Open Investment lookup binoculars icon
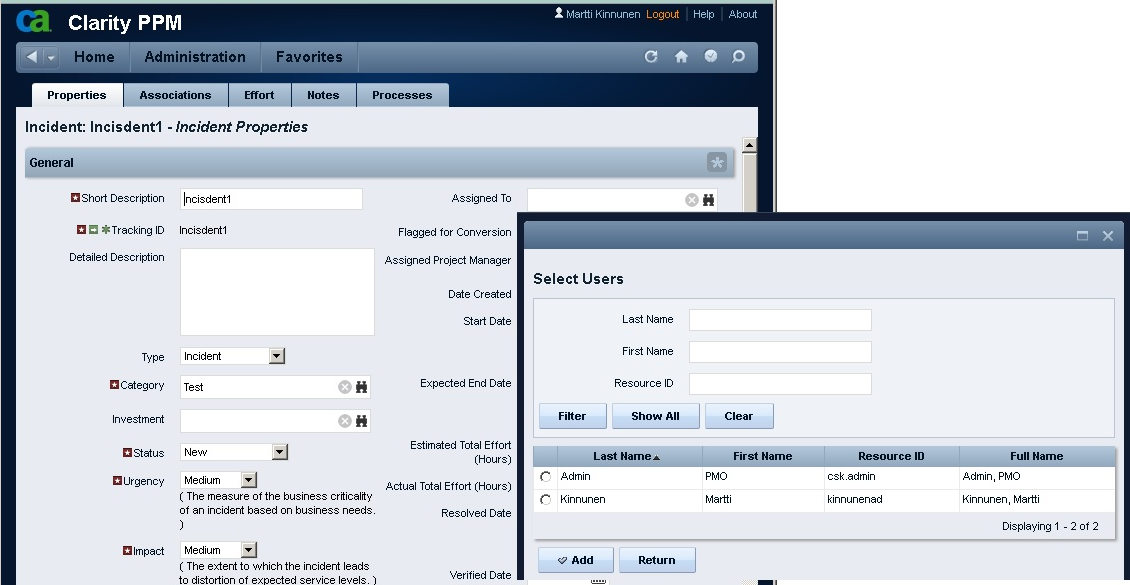 [x=362, y=421]
